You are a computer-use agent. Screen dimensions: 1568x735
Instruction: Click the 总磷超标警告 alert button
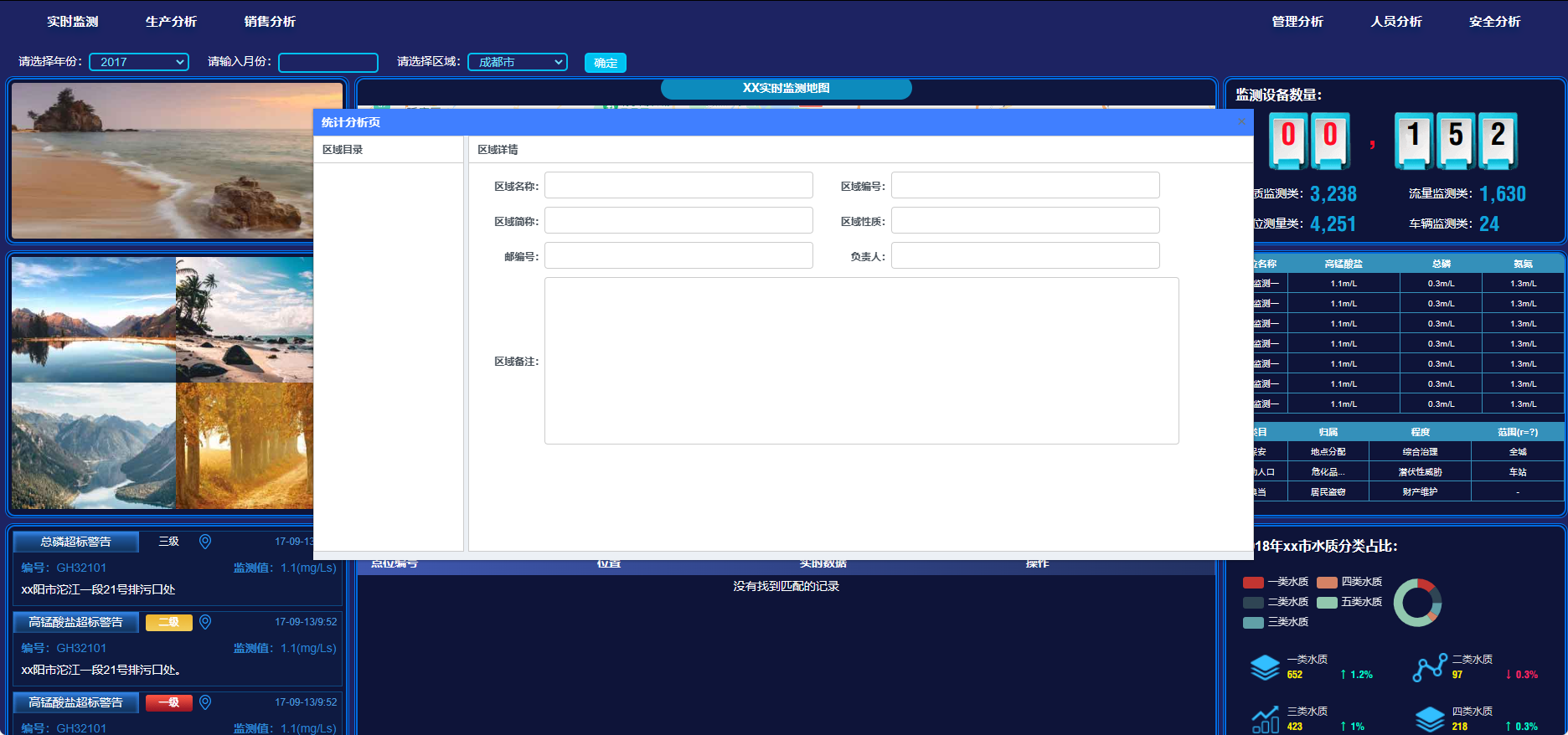pyautogui.click(x=76, y=542)
